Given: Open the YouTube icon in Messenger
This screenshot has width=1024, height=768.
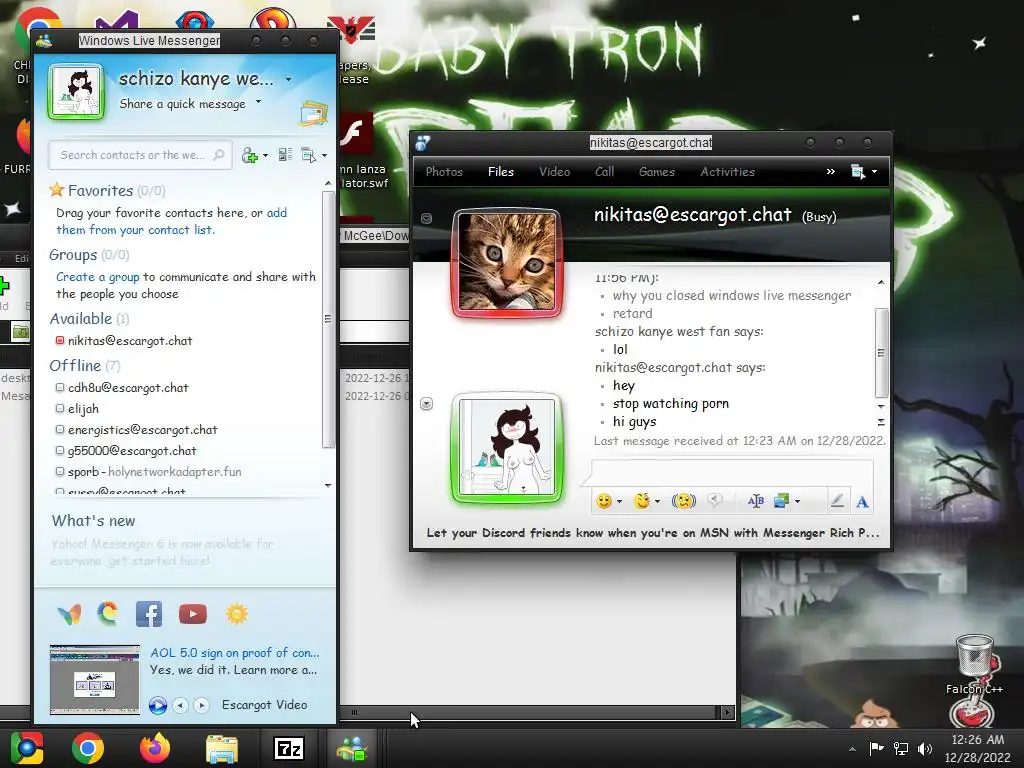Looking at the screenshot, I should pos(193,614).
